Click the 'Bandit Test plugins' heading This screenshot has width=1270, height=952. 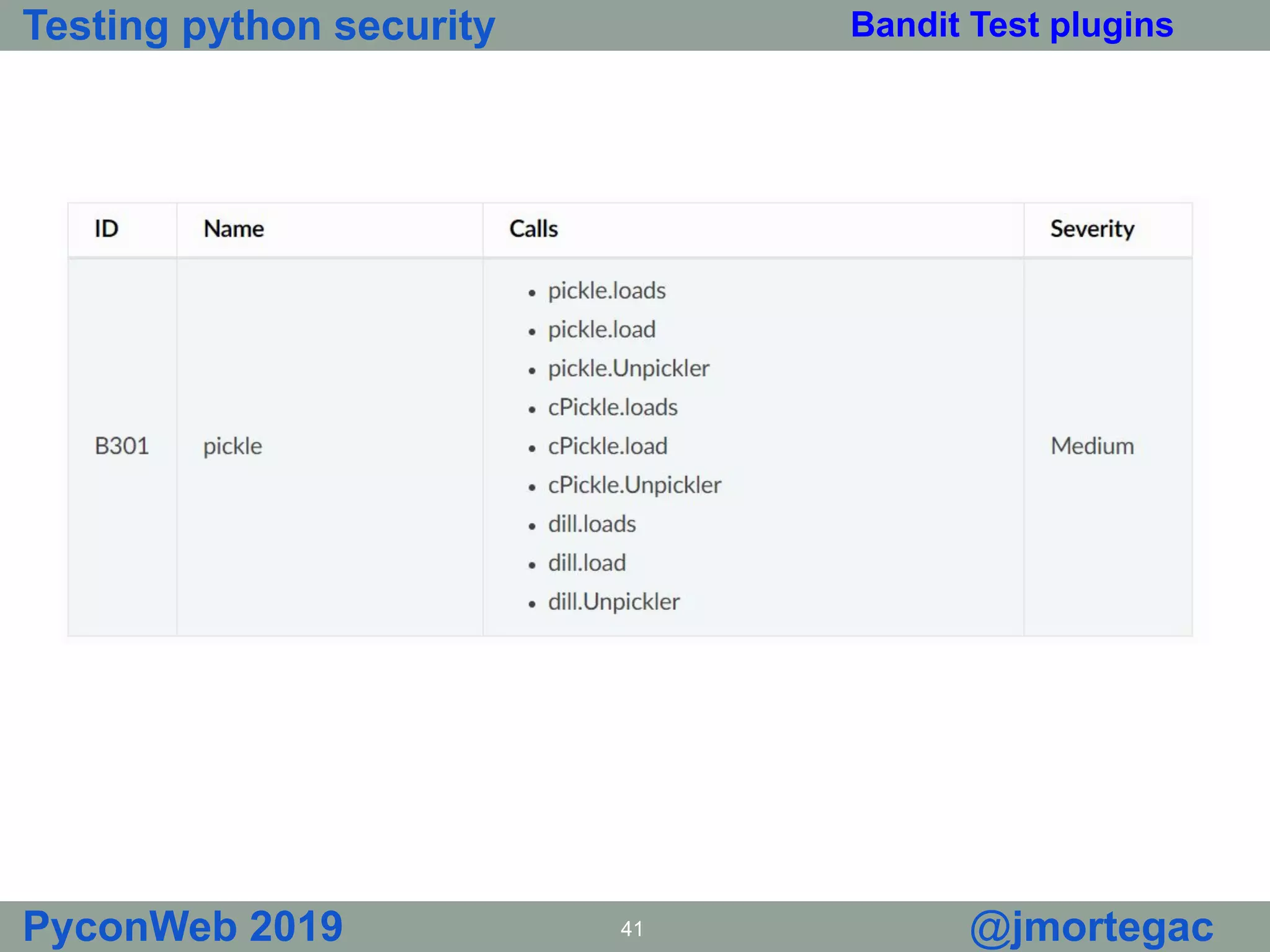pos(1012,25)
